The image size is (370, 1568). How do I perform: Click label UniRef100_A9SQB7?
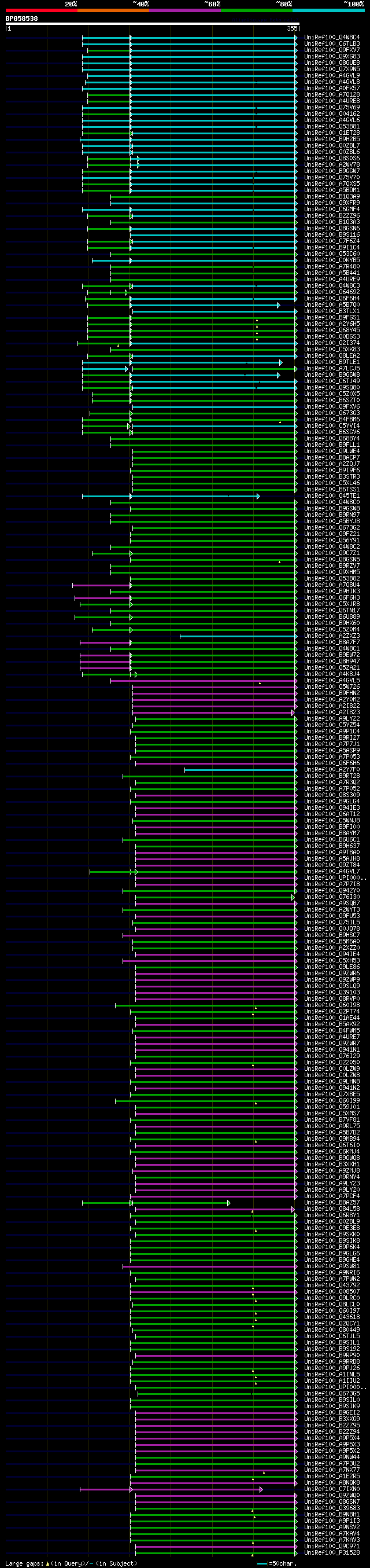(332, 904)
